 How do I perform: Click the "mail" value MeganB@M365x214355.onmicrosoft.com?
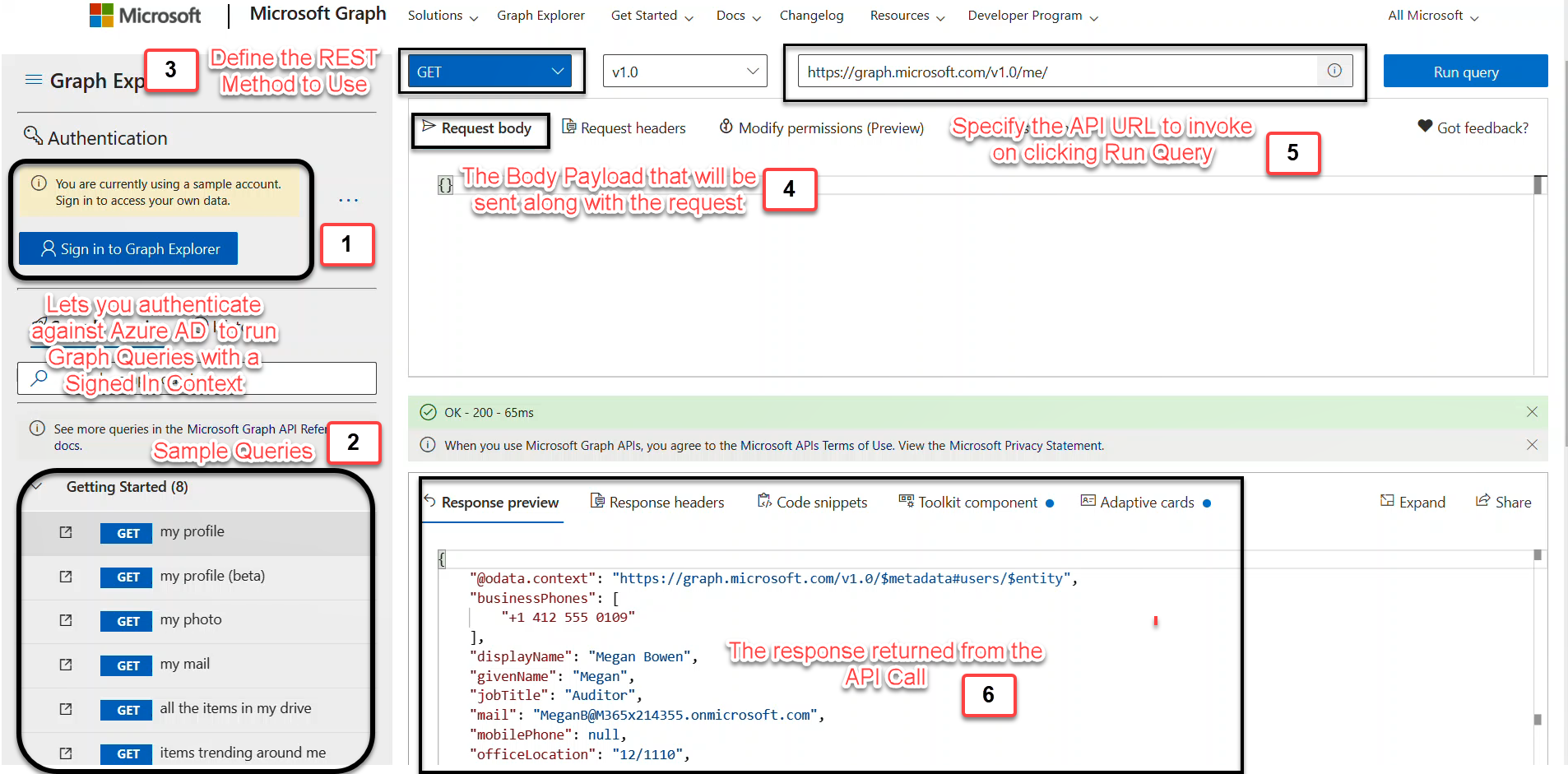[675, 715]
